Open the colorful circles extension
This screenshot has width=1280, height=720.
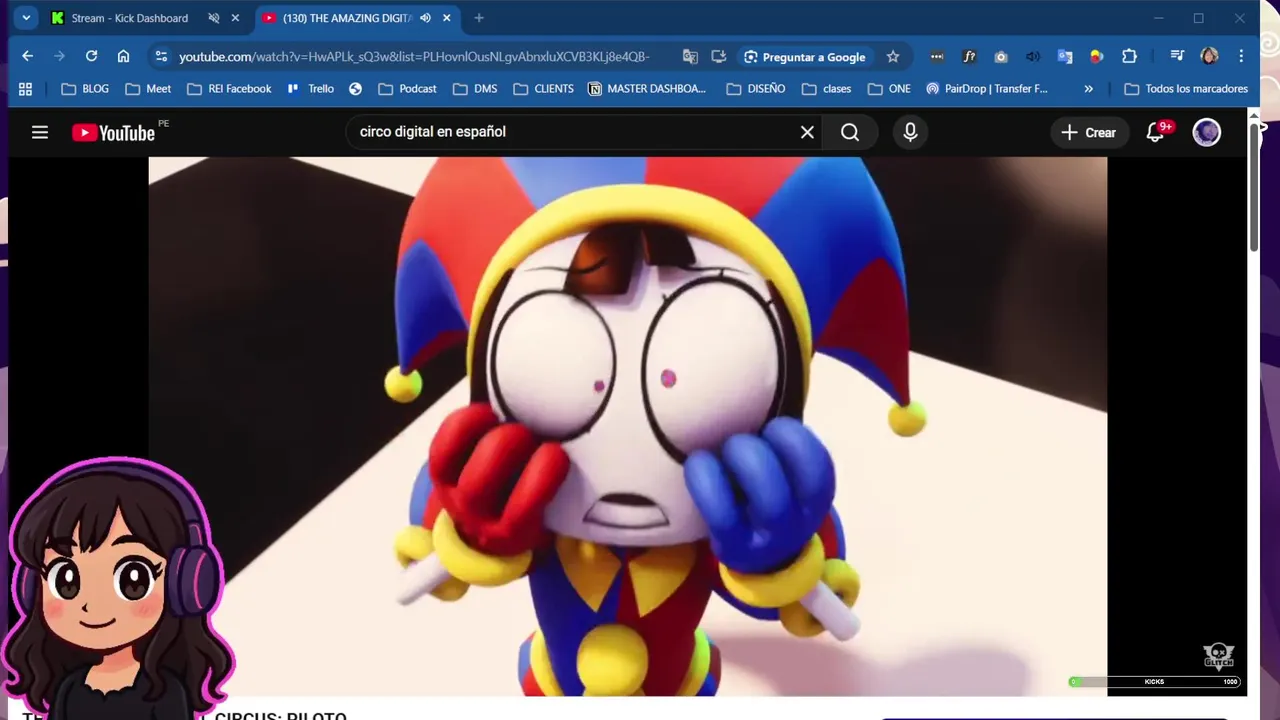click(1097, 57)
